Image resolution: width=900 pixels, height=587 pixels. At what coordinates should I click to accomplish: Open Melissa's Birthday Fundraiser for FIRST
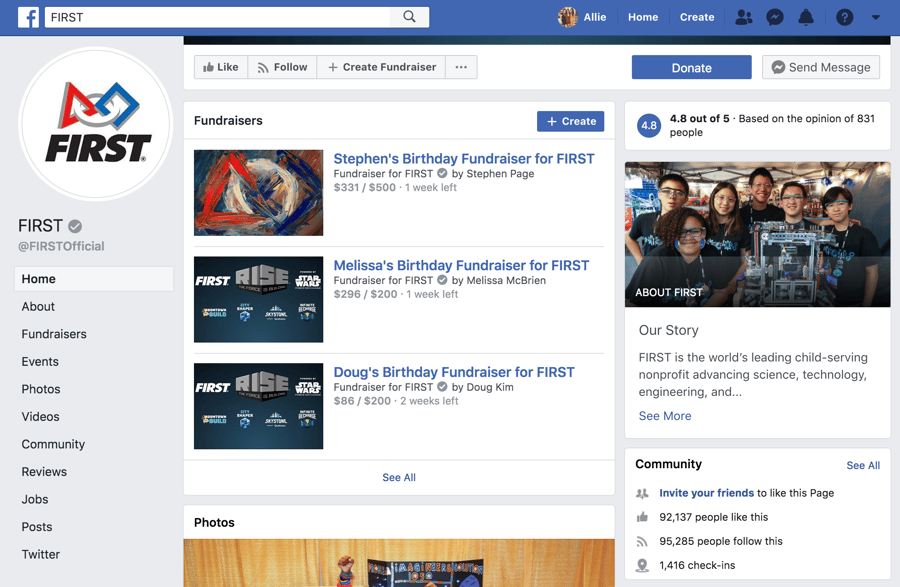pyautogui.click(x=461, y=265)
